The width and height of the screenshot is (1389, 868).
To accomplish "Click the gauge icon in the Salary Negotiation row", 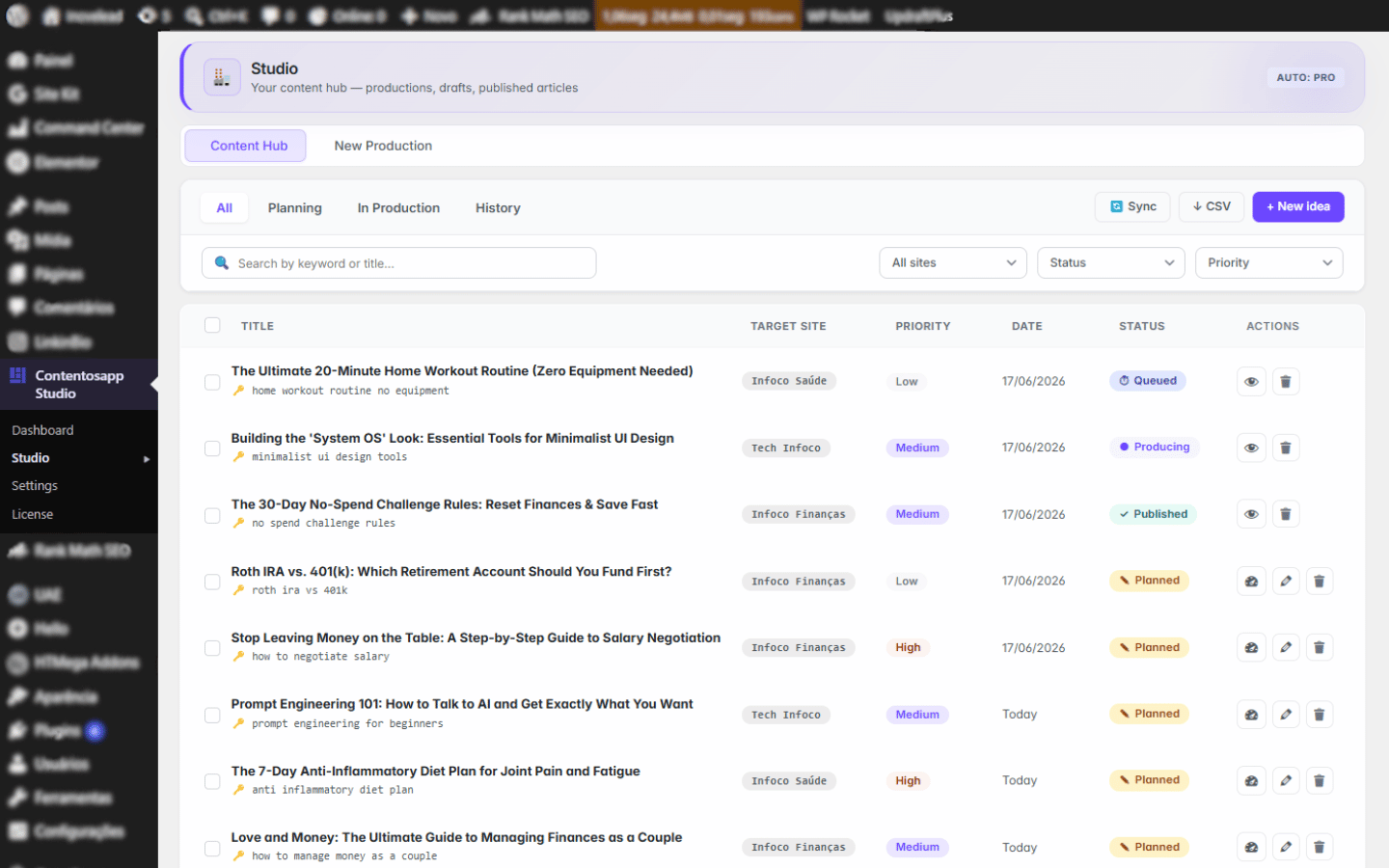I will (1251, 647).
